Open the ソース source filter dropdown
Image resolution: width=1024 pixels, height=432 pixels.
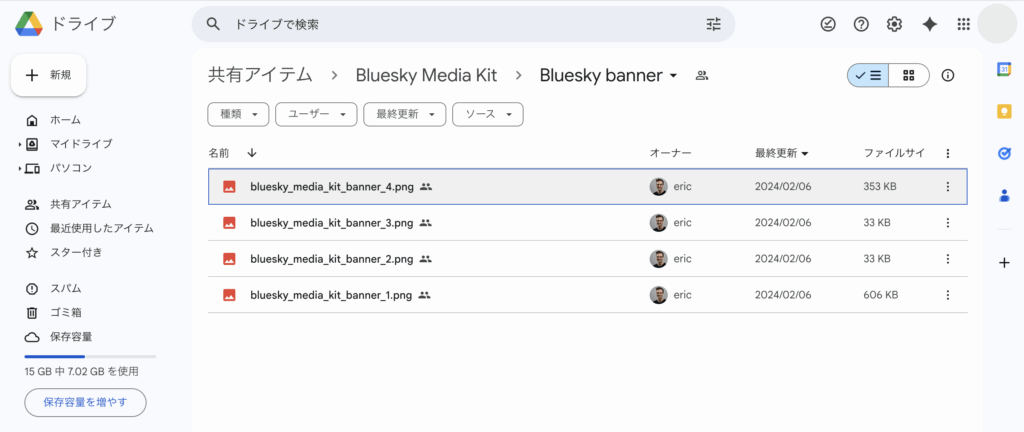[x=488, y=114]
